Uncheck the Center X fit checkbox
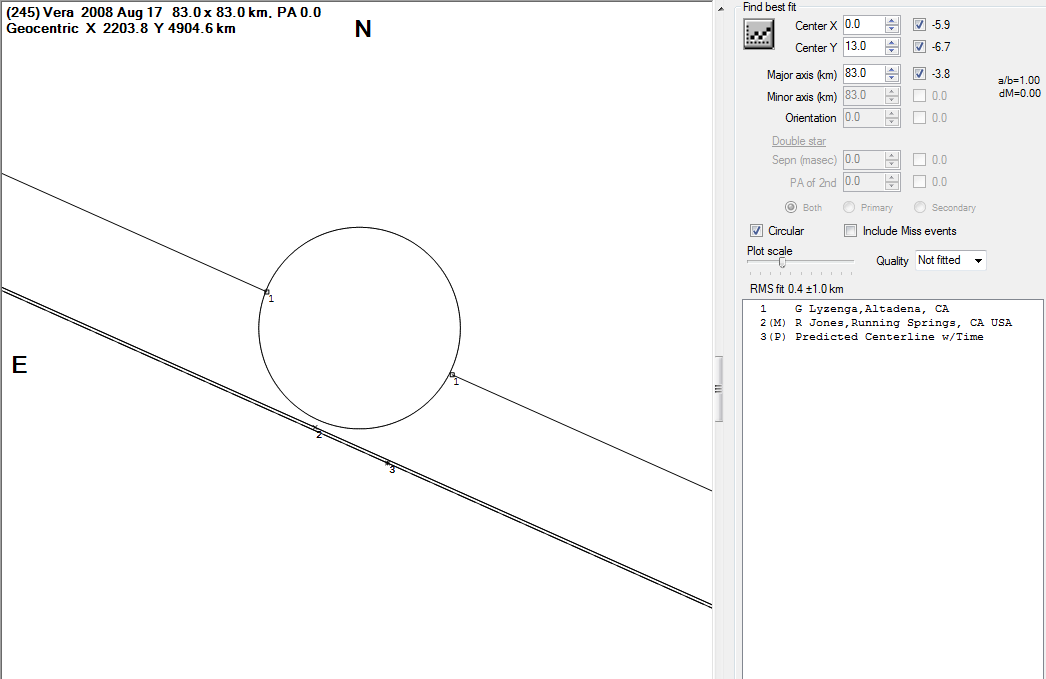The height and width of the screenshot is (679, 1046). [x=919, y=25]
